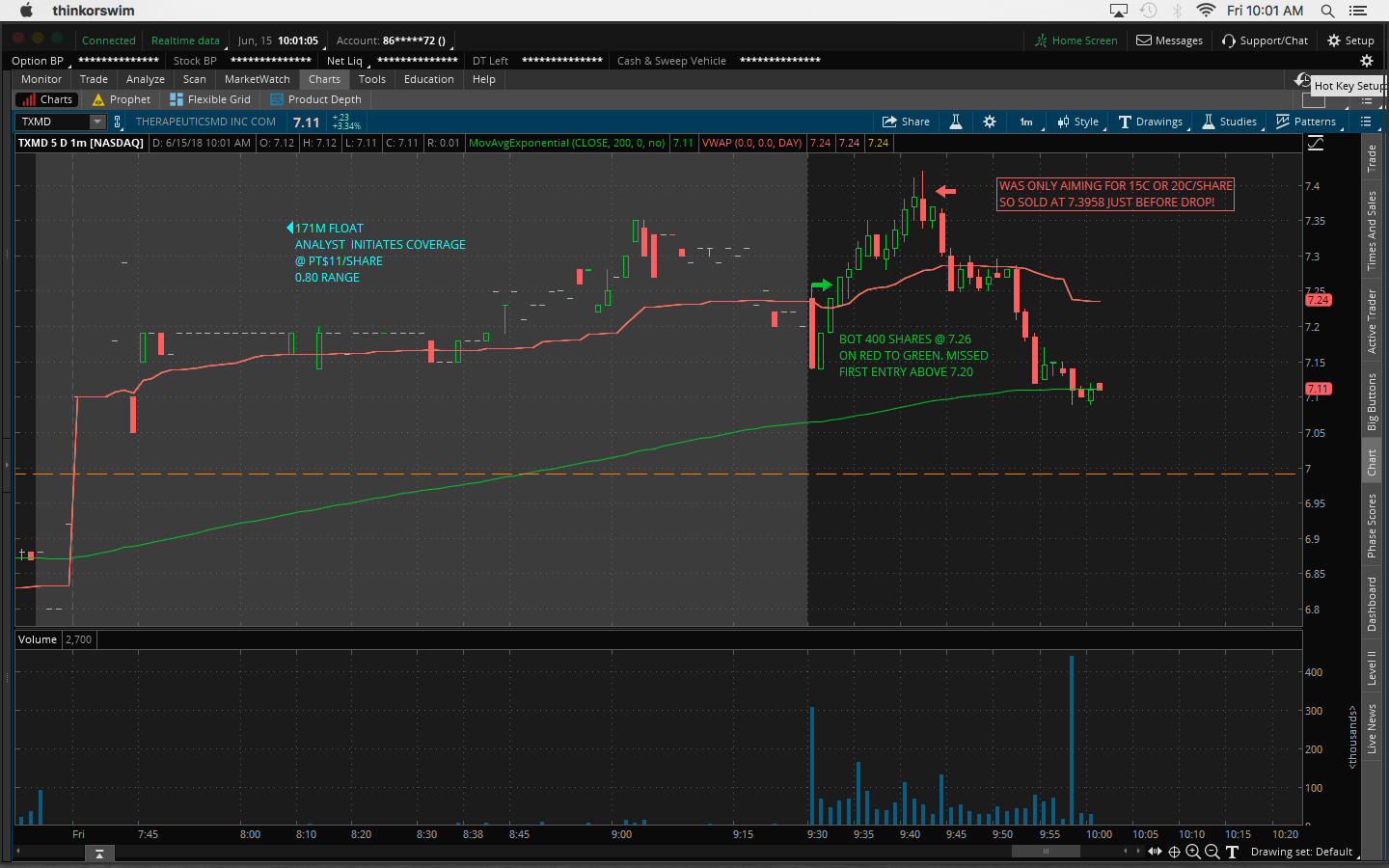Screen dimensions: 1389x868
Task: Open the Option BP dropdown
Action: pos(40,61)
